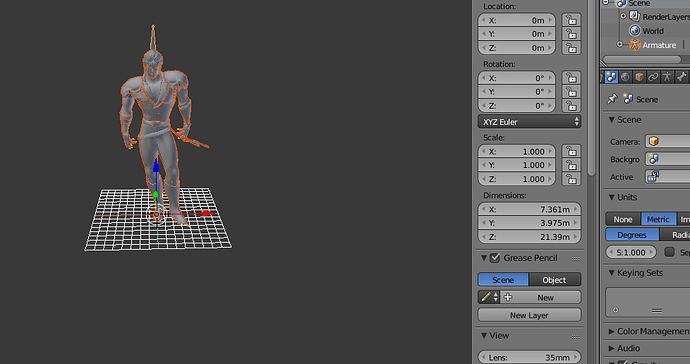Expand RenderLayers in the outliner tree

[x=623, y=16]
